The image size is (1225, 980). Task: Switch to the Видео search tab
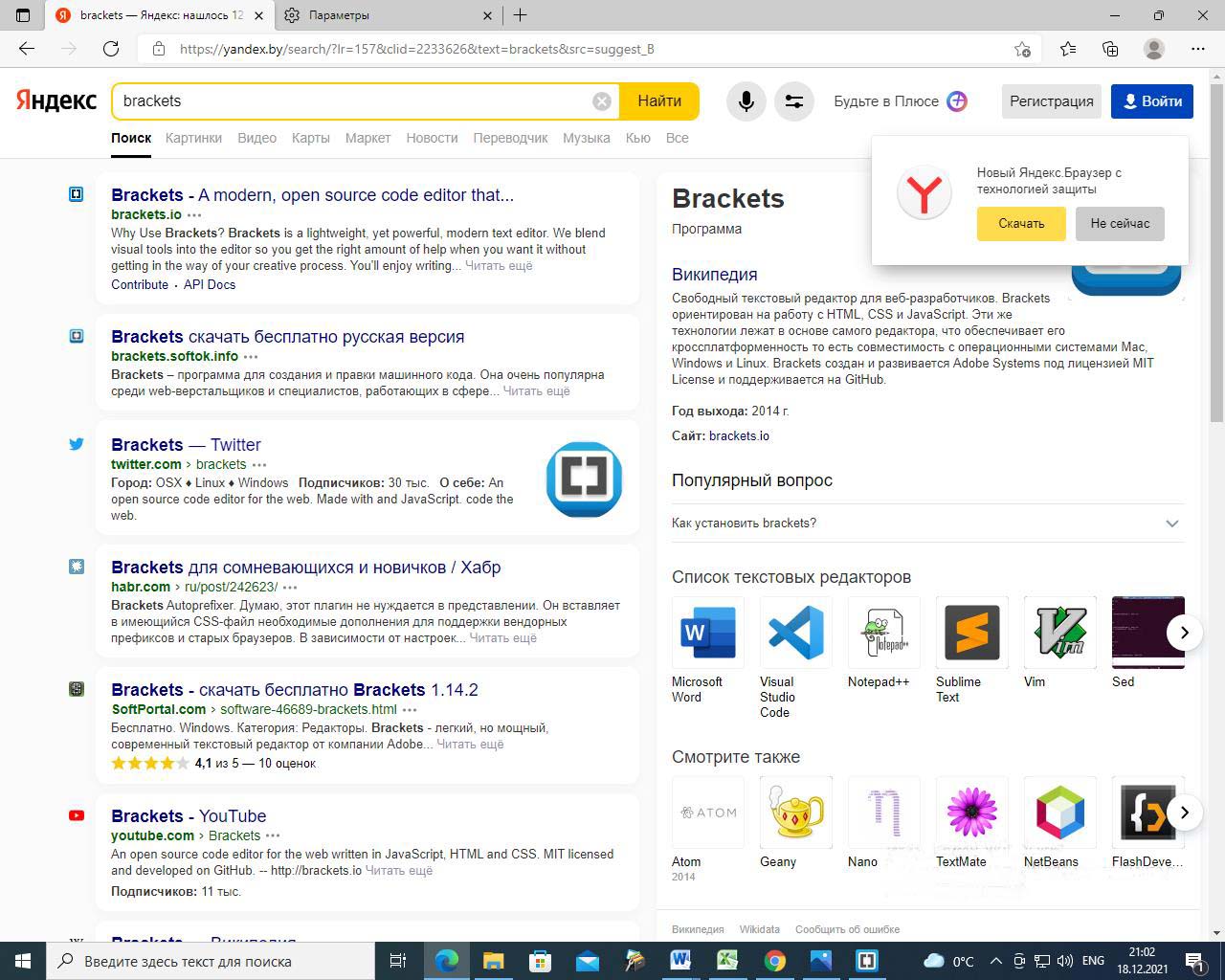click(256, 138)
